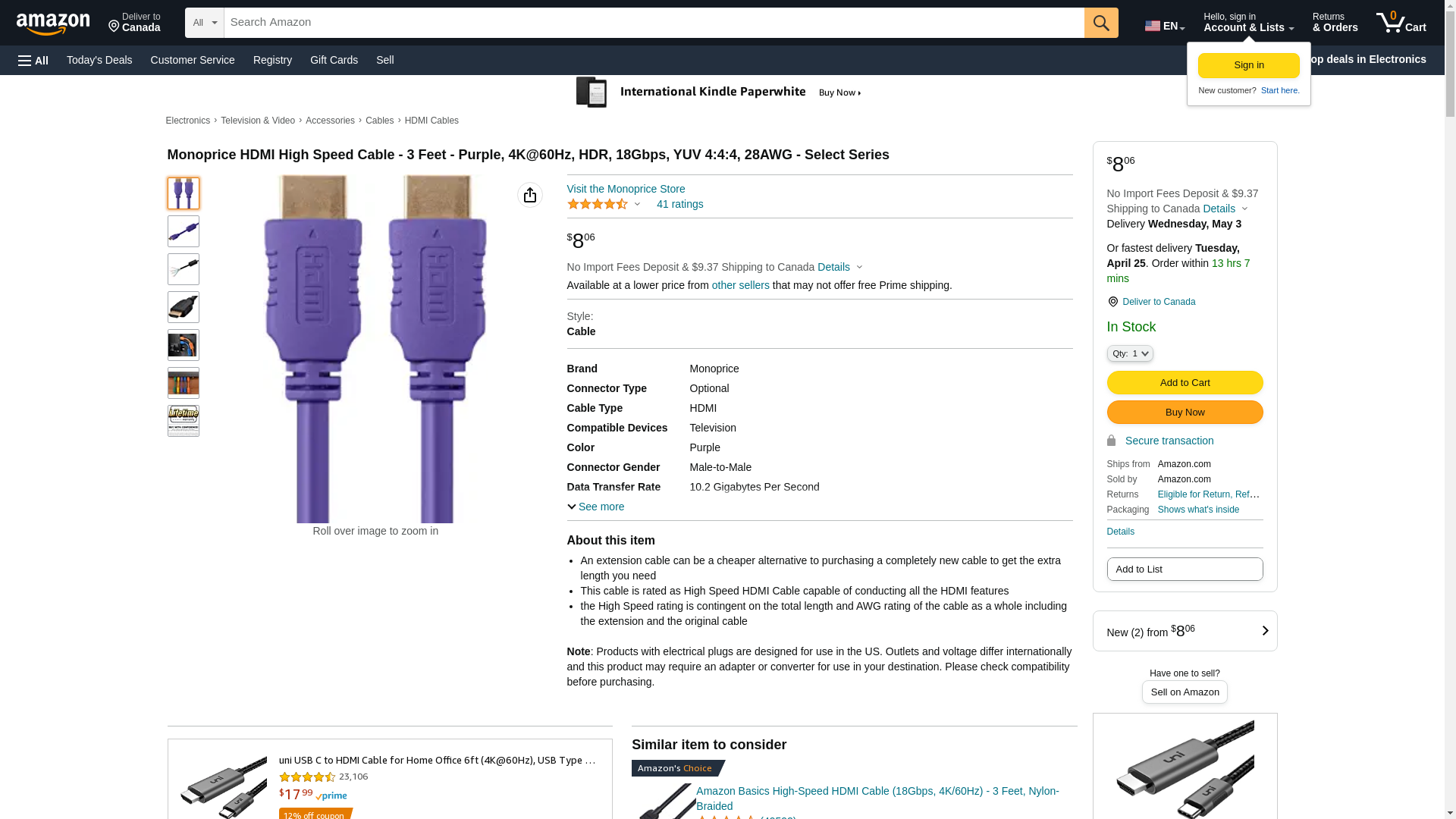Screen dimensions: 1456x819
Task: Click the Amazon logo
Action: (53, 24)
